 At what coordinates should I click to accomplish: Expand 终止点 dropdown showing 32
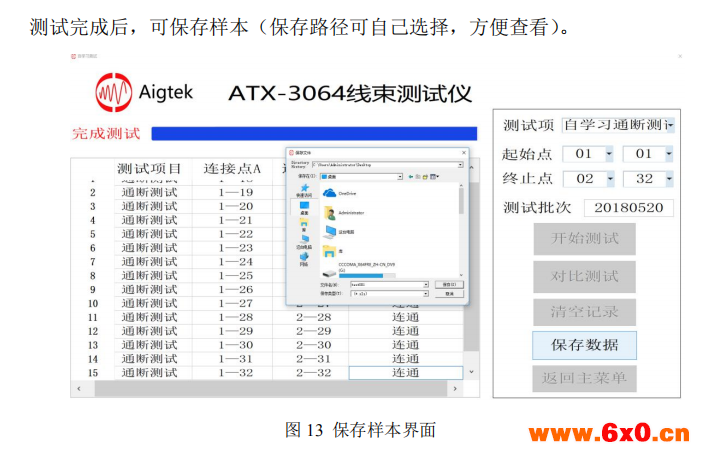coord(669,179)
